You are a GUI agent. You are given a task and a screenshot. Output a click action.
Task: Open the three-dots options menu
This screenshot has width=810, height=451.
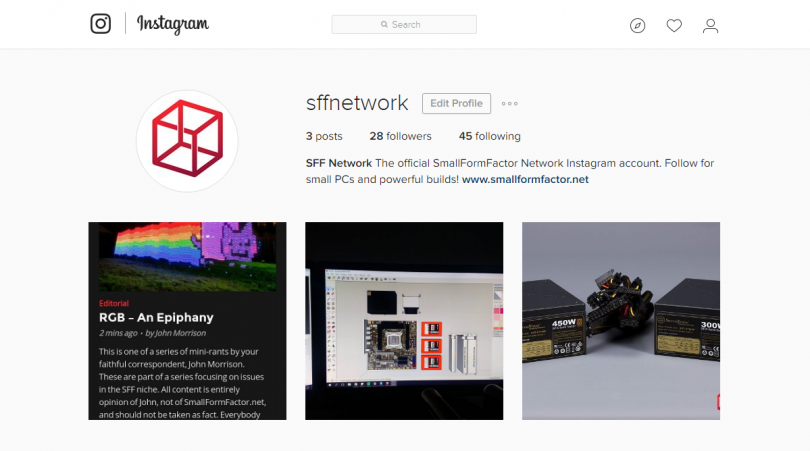pyautogui.click(x=509, y=103)
